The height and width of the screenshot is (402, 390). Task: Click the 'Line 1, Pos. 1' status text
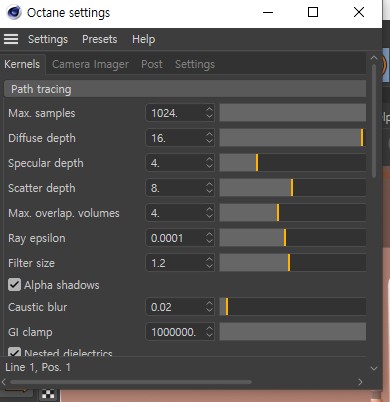click(x=38, y=367)
